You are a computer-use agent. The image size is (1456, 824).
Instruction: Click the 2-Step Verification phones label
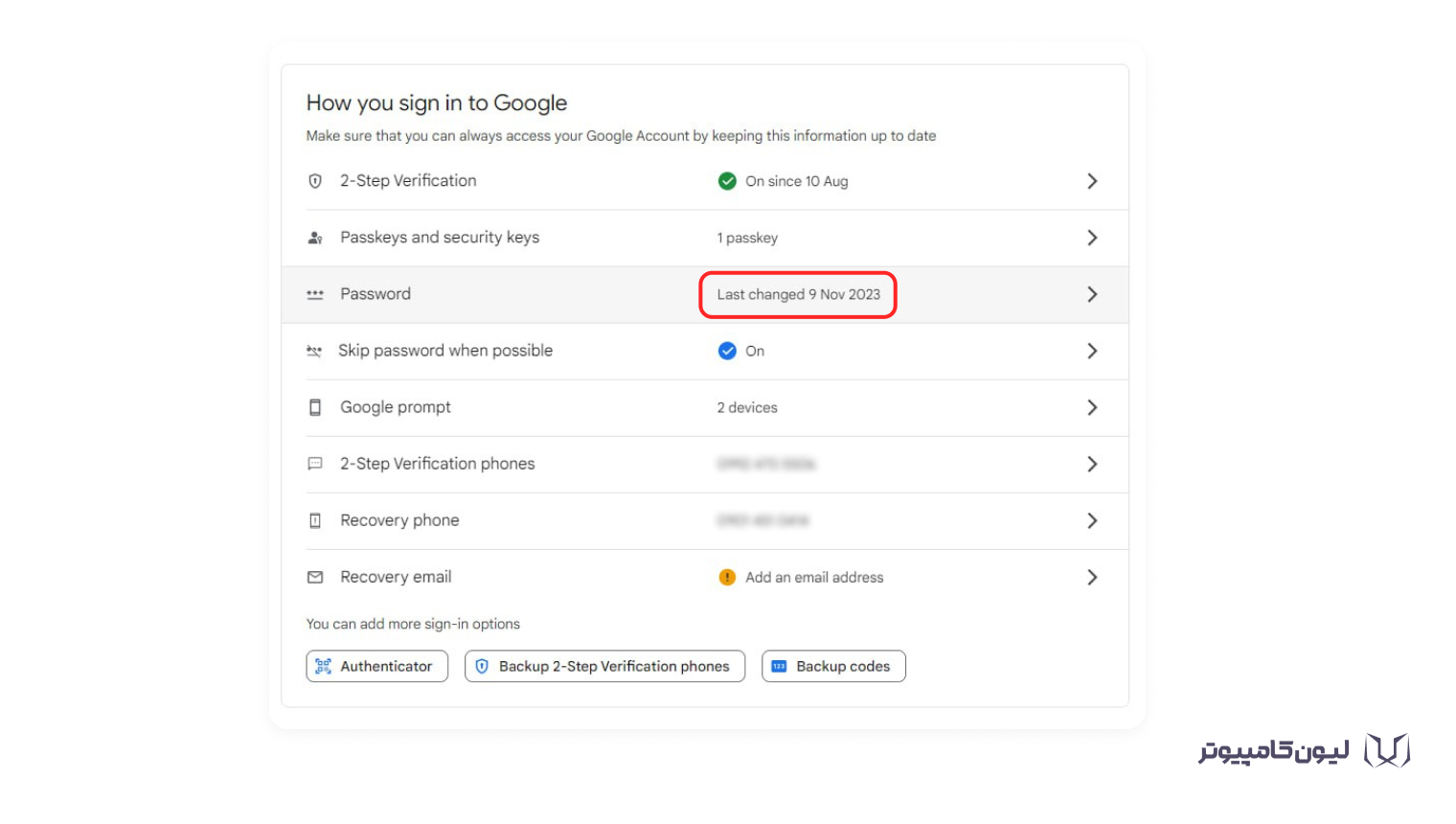point(438,464)
